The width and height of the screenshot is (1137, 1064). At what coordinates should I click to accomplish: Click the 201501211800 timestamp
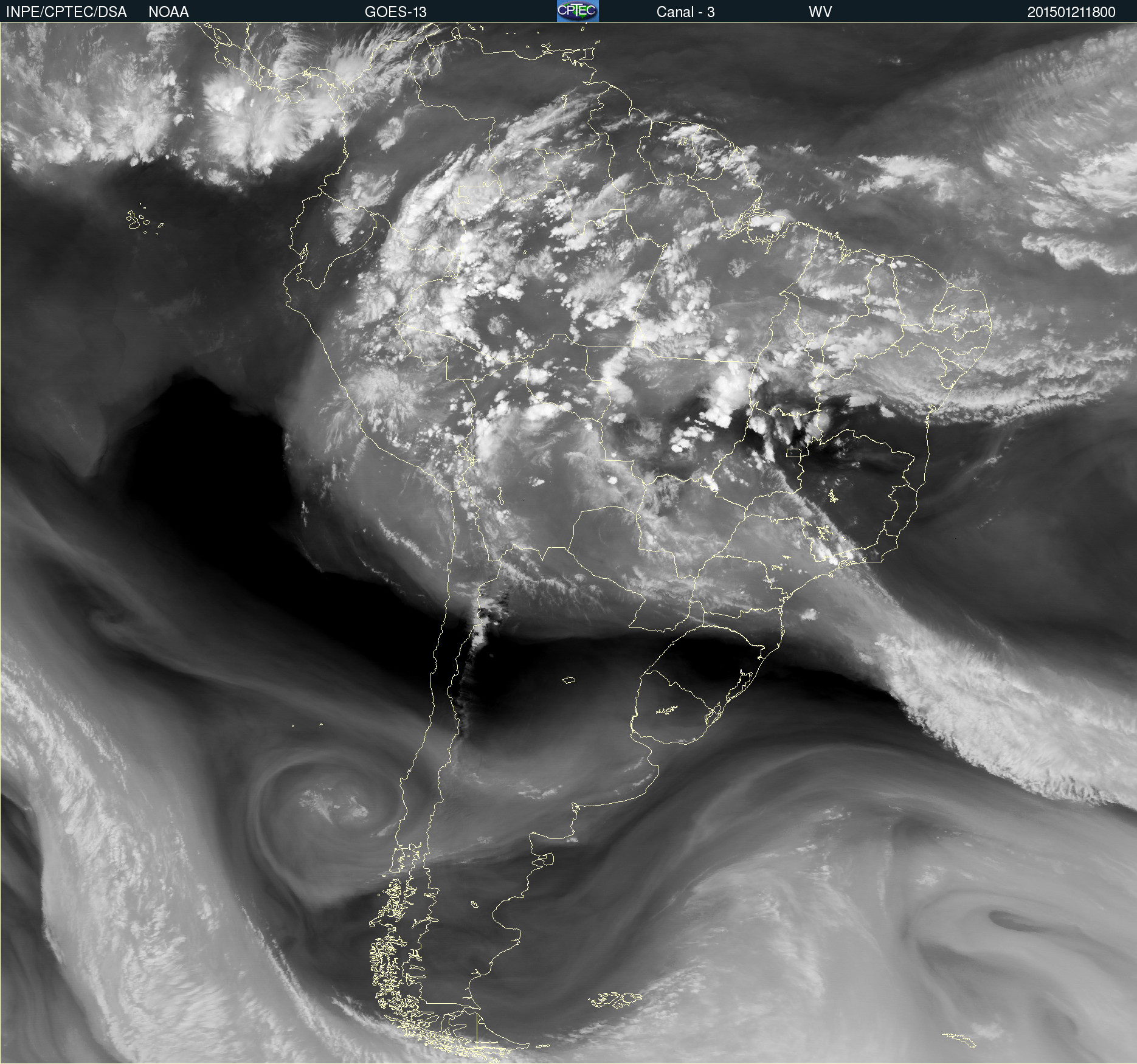click(1071, 12)
